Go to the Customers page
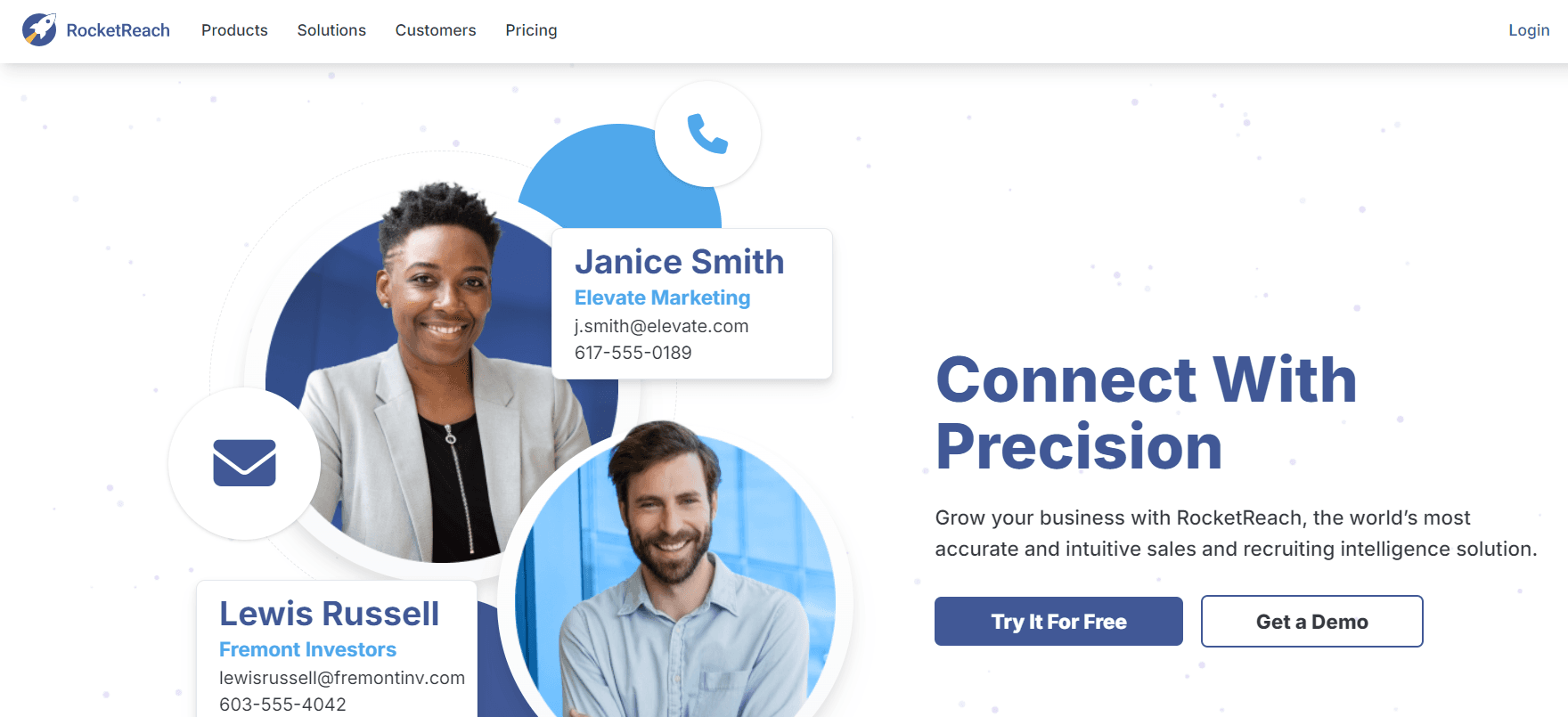The image size is (1568, 717). point(436,30)
